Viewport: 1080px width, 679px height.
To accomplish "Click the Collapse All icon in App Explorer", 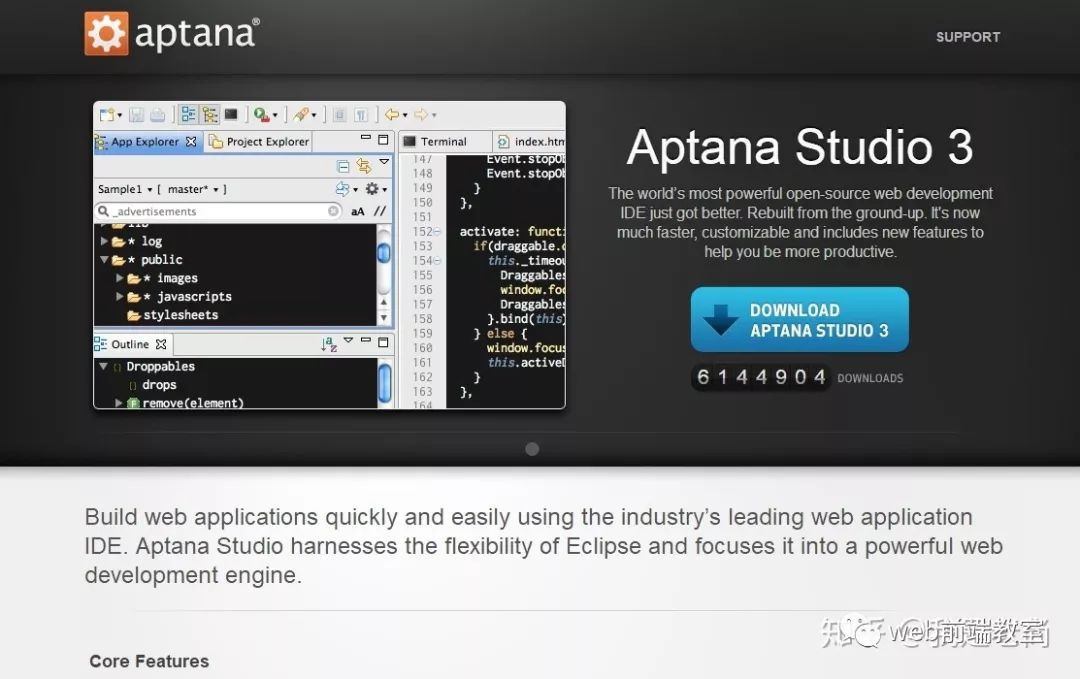I will coord(343,166).
